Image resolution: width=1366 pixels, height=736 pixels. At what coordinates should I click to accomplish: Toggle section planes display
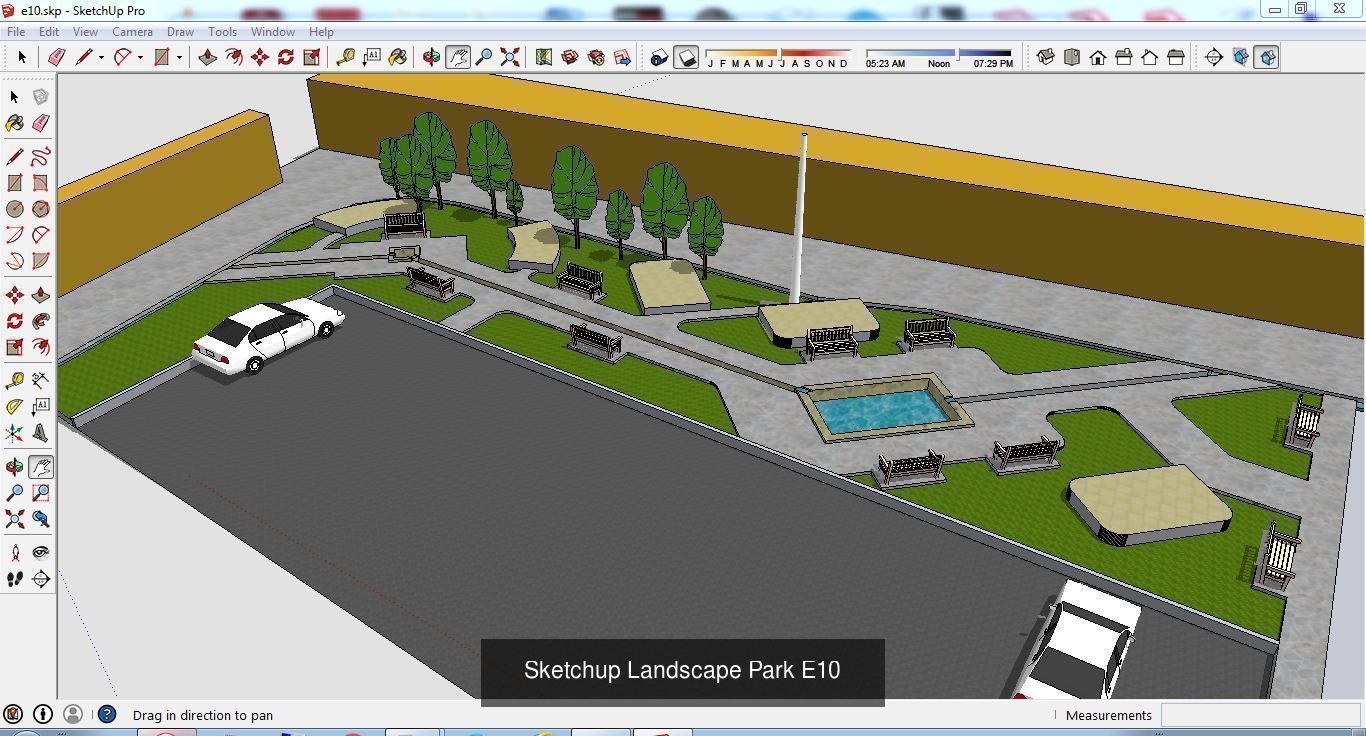coord(1240,57)
